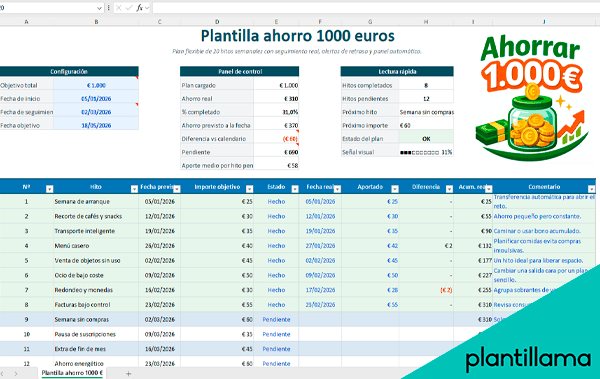The width and height of the screenshot is (600, 379).
Task: Select the Configuración section header
Action: (x=69, y=72)
